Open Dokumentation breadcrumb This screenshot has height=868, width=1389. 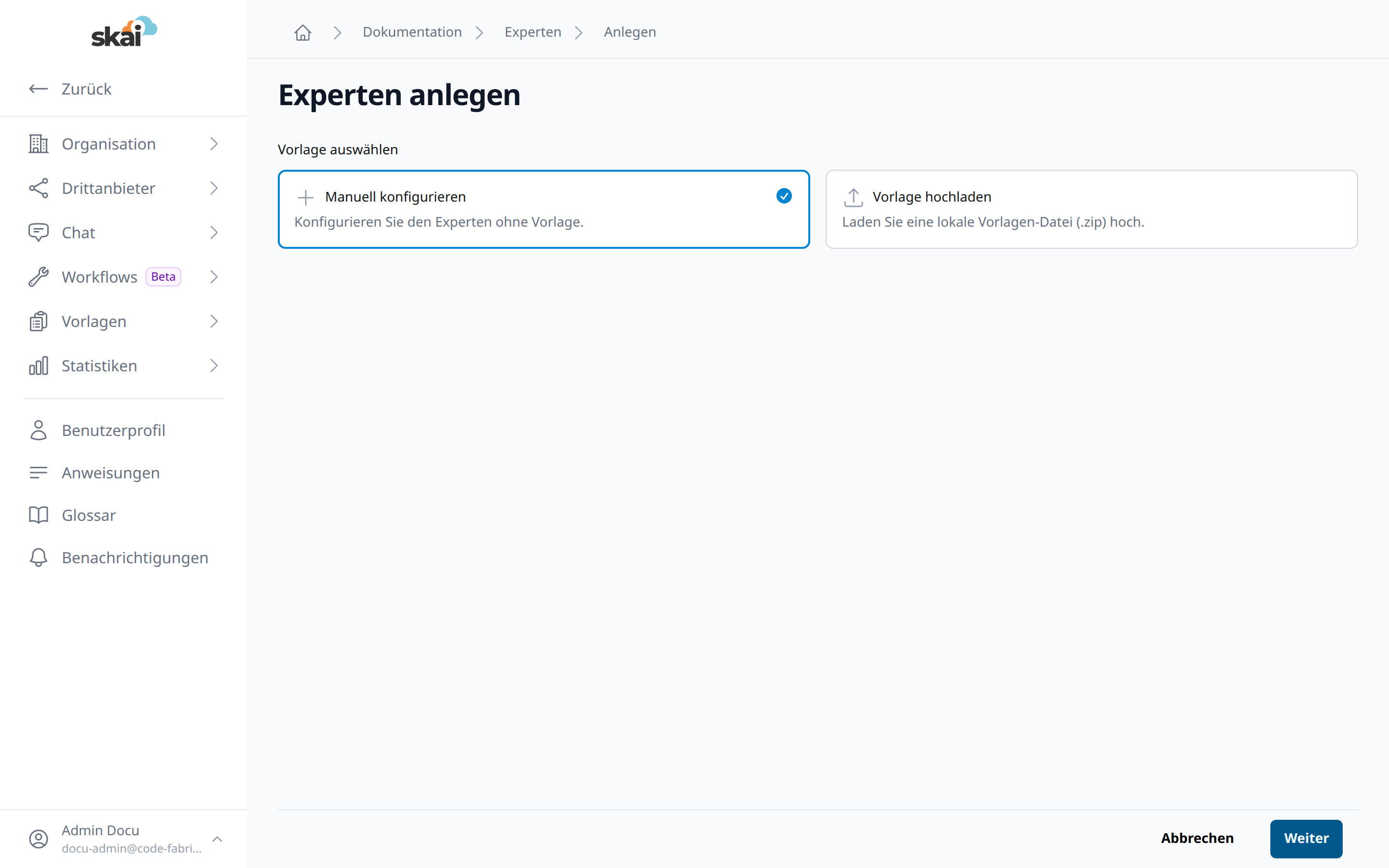(412, 32)
